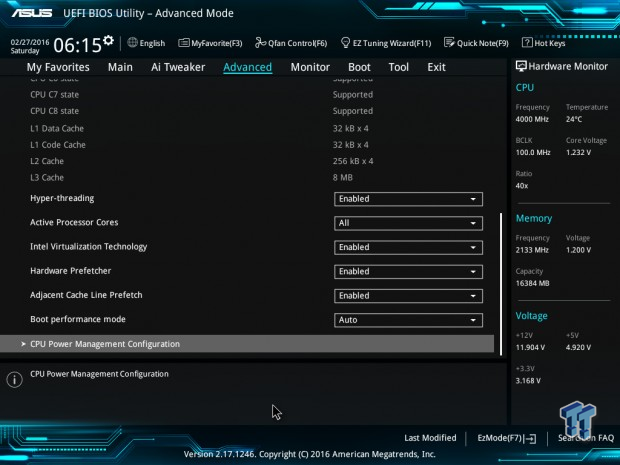Click the L1 Data Cache row
The height and width of the screenshot is (465, 620).
pyautogui.click(x=200, y=129)
